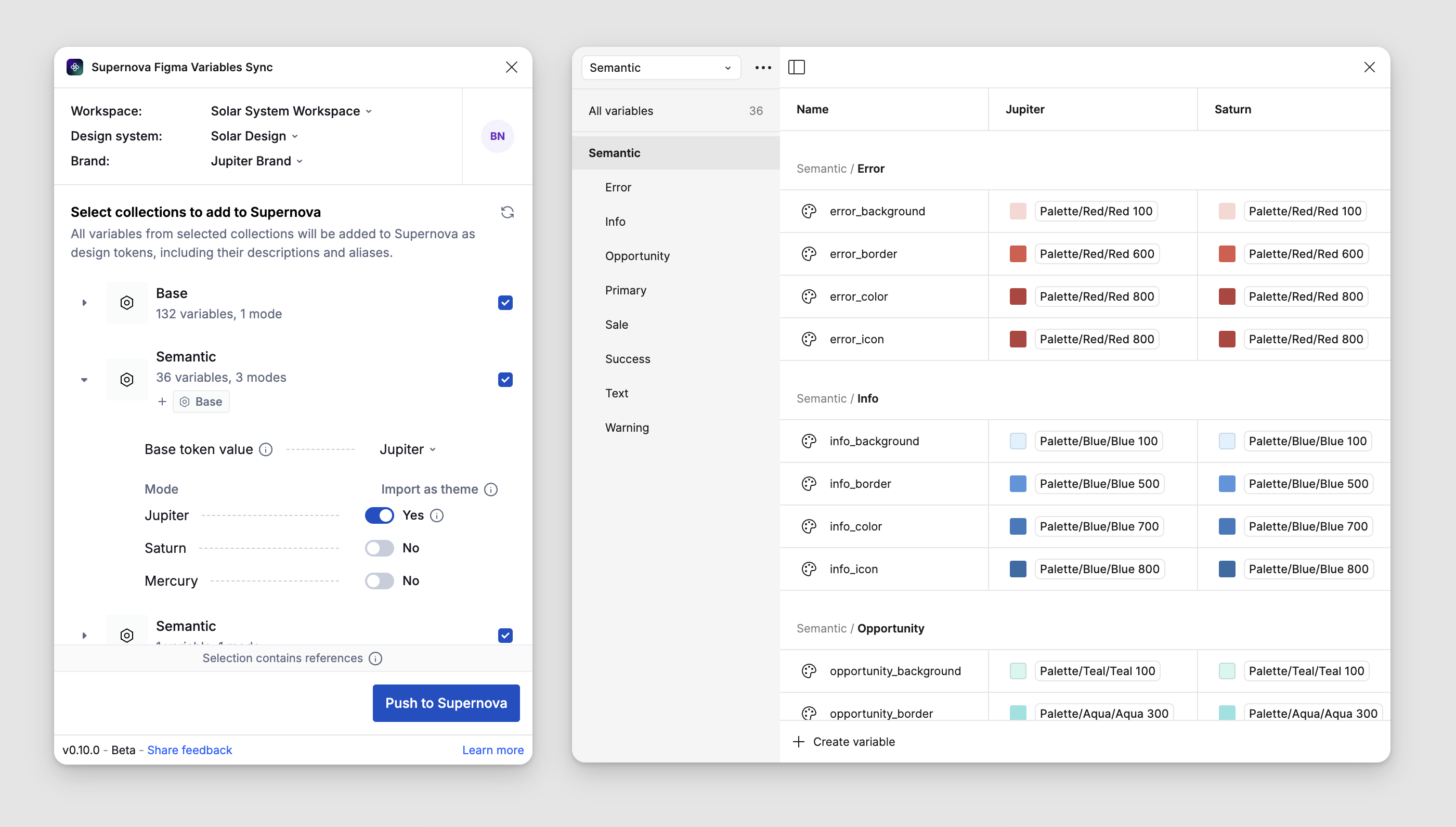
Task: Click the Jupiter color swatch for info_border
Action: click(1018, 484)
